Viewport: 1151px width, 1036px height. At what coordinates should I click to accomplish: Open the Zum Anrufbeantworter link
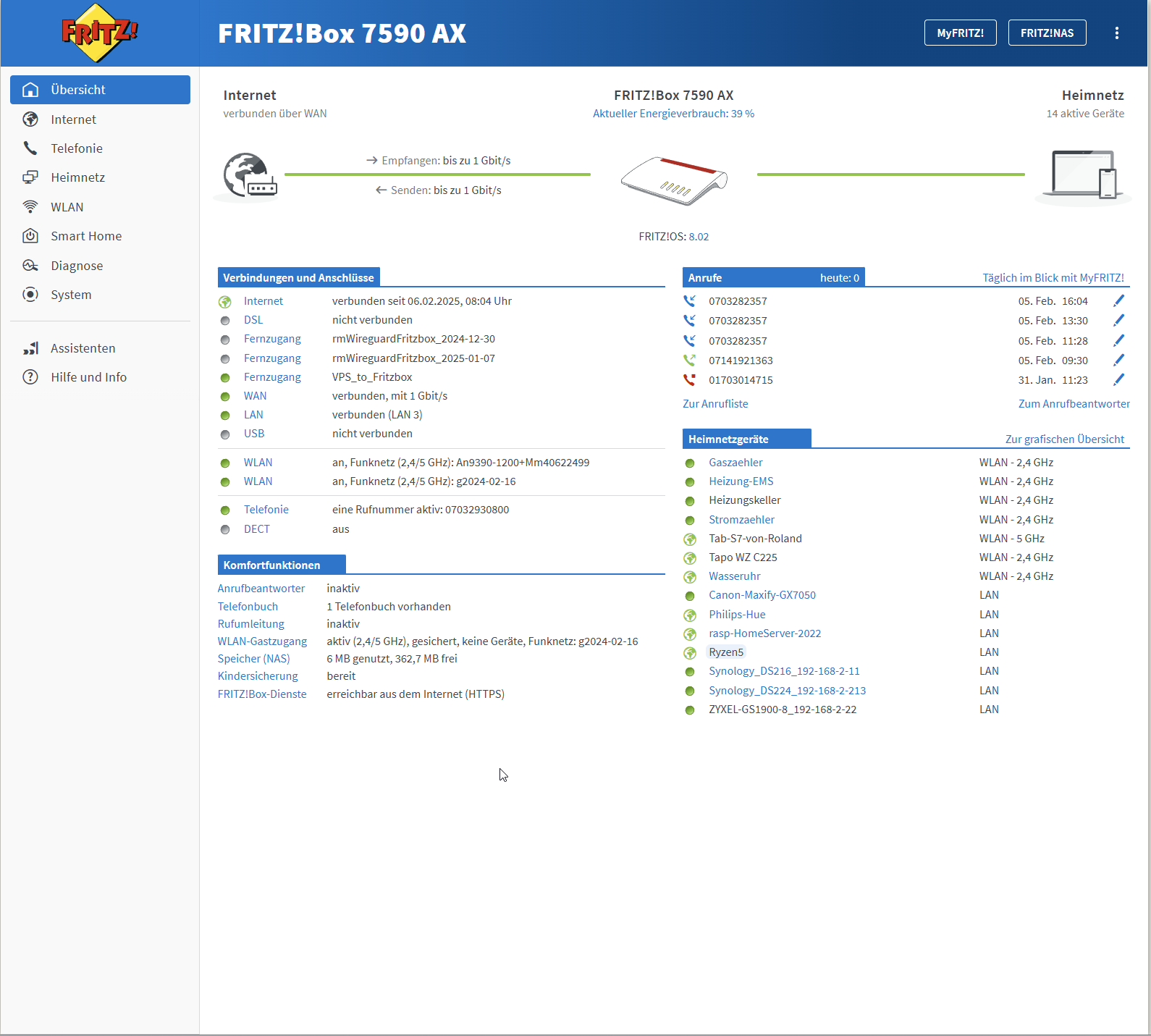click(x=1074, y=404)
